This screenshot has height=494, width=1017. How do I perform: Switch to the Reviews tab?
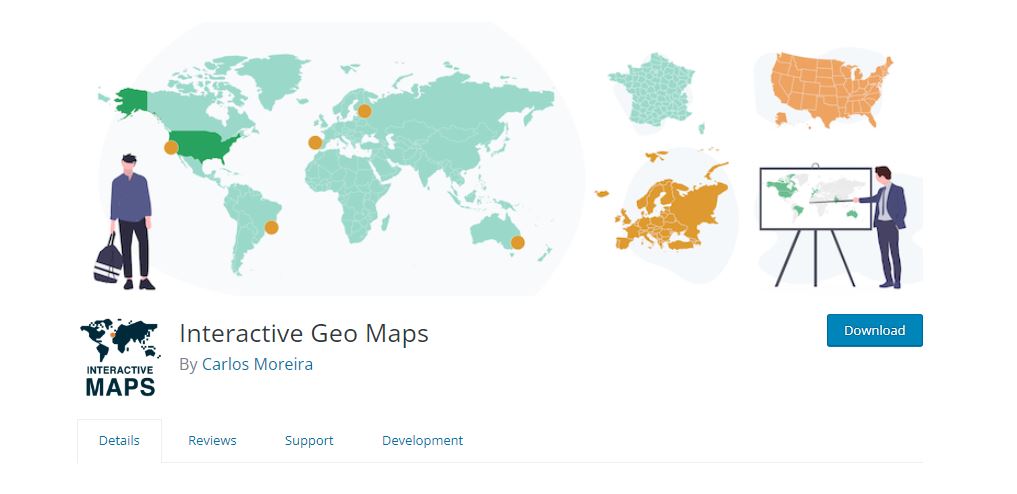pos(212,441)
